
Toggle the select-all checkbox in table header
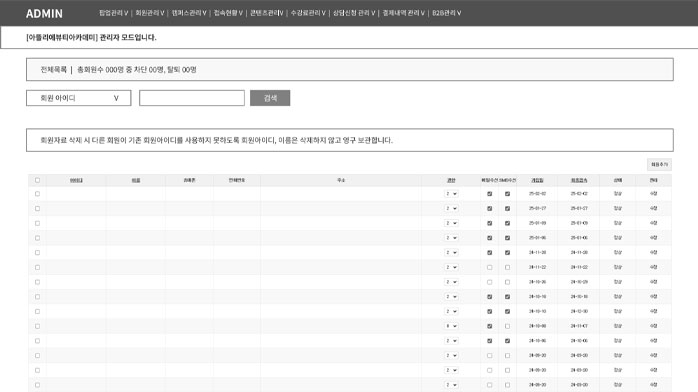tap(37, 180)
